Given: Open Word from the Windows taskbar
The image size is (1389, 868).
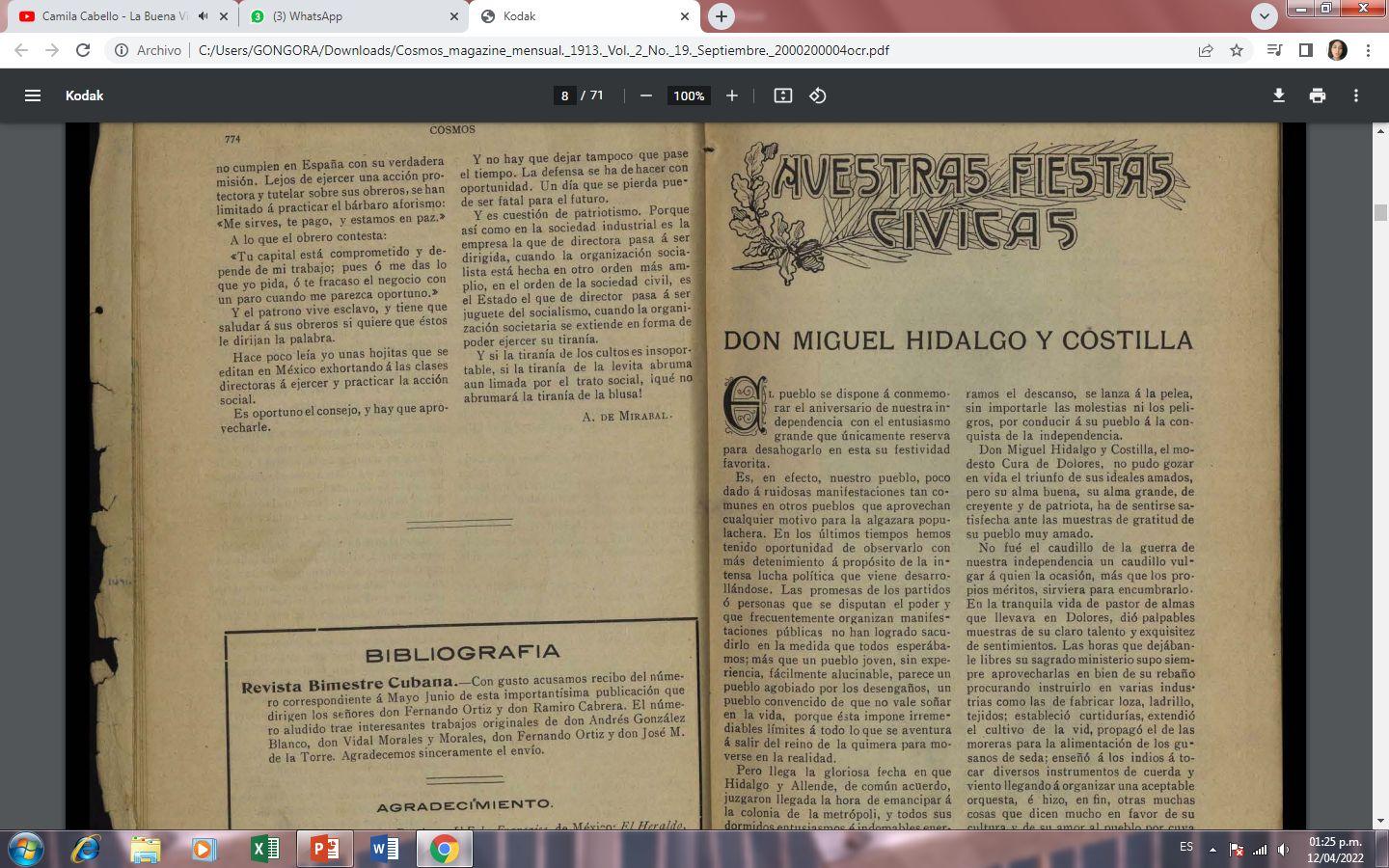Looking at the screenshot, I should [384, 849].
